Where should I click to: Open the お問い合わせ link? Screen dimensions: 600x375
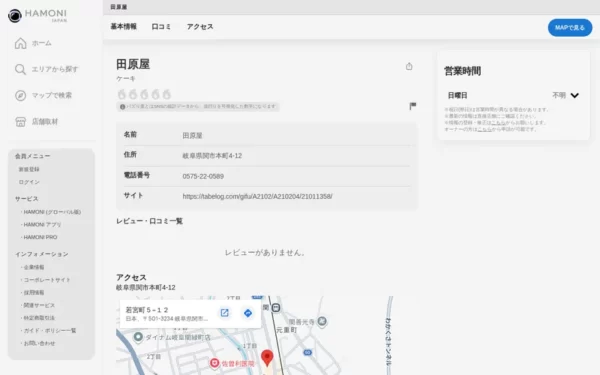[x=39, y=343]
